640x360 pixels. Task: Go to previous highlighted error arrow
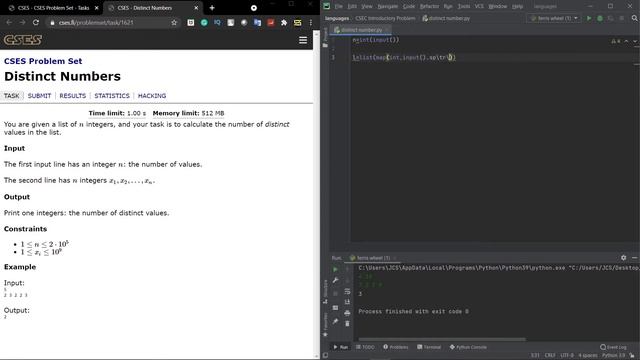click(626, 41)
